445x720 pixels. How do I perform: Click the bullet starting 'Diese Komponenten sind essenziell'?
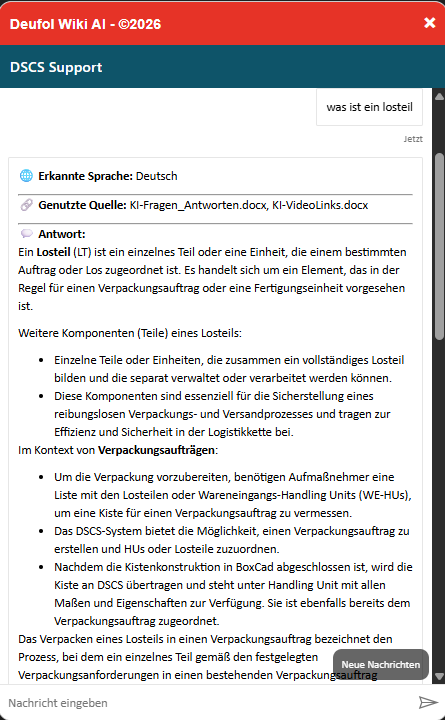pos(222,414)
